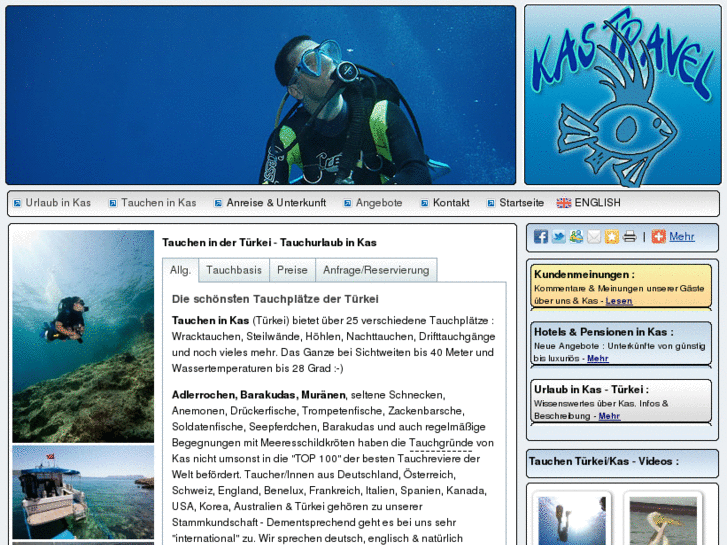Click the Messenger share icon

[x=576, y=237]
